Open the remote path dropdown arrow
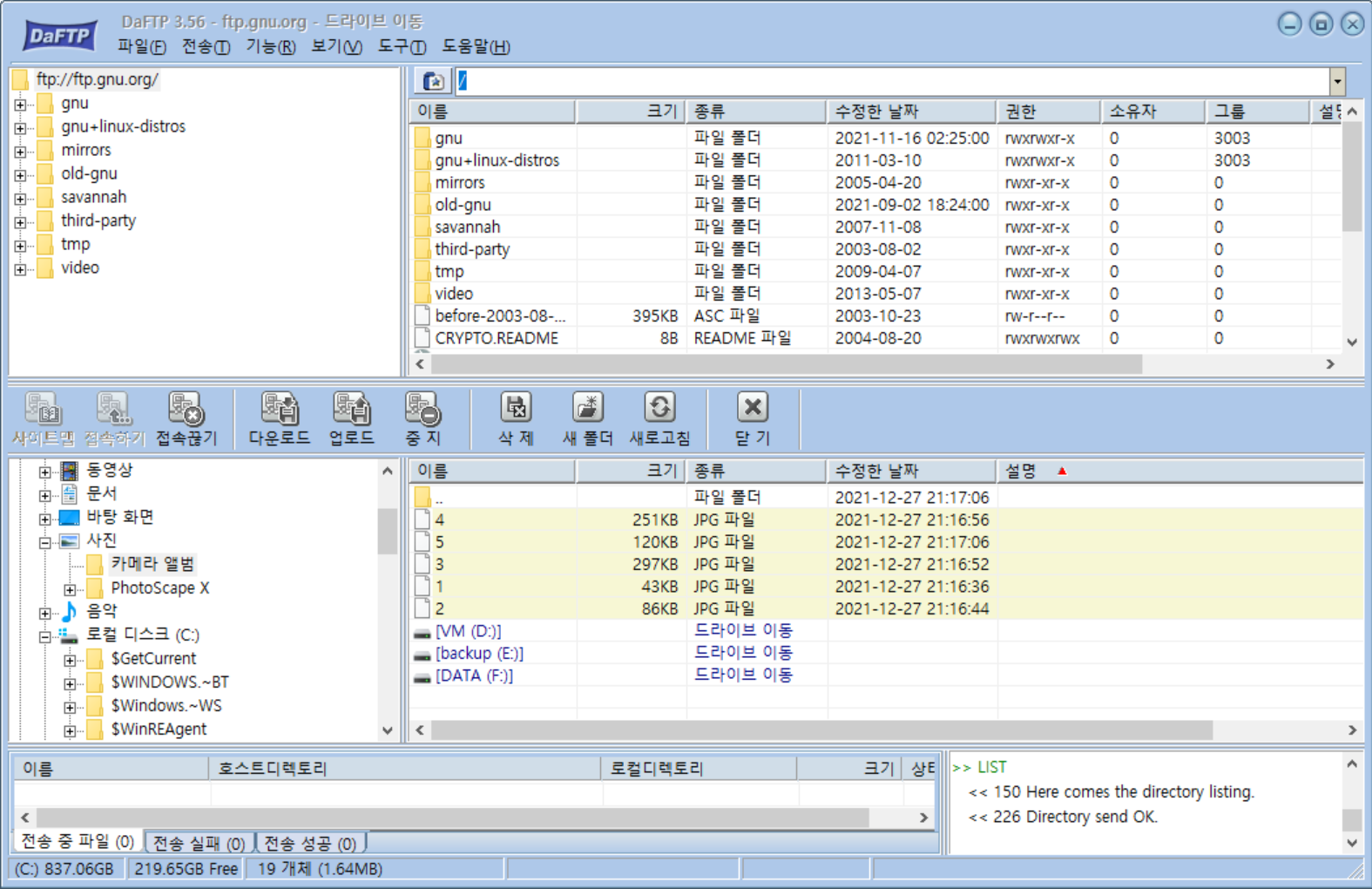The height and width of the screenshot is (889, 1372). pyautogui.click(x=1336, y=81)
